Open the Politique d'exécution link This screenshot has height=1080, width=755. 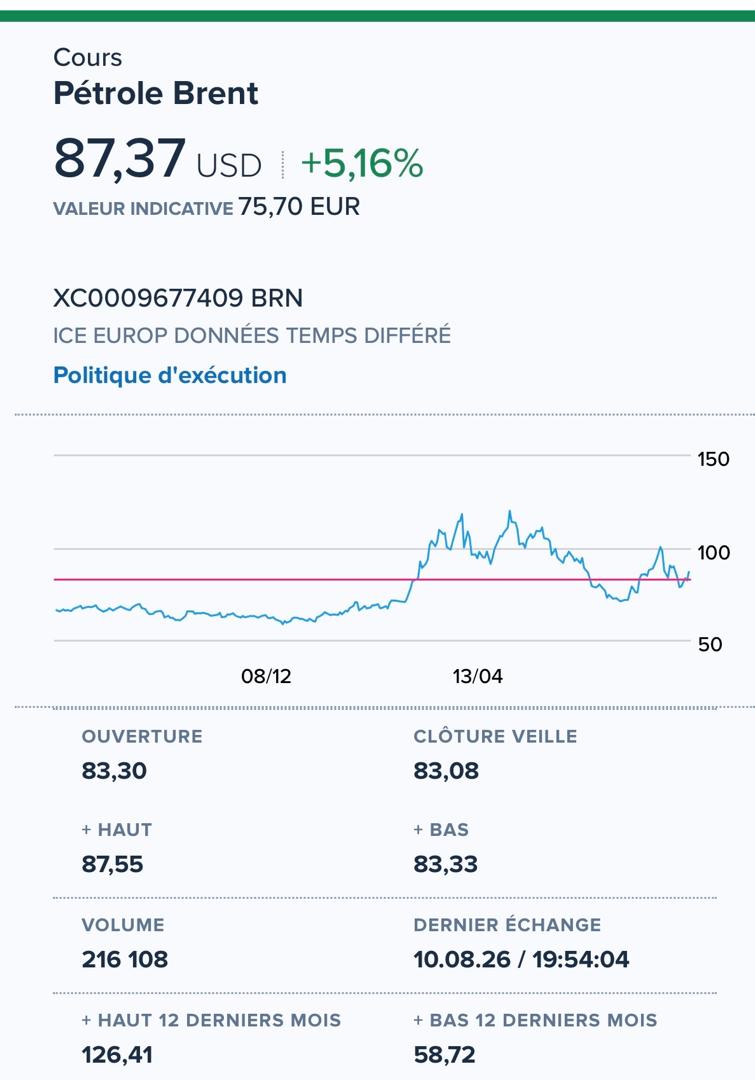click(169, 375)
